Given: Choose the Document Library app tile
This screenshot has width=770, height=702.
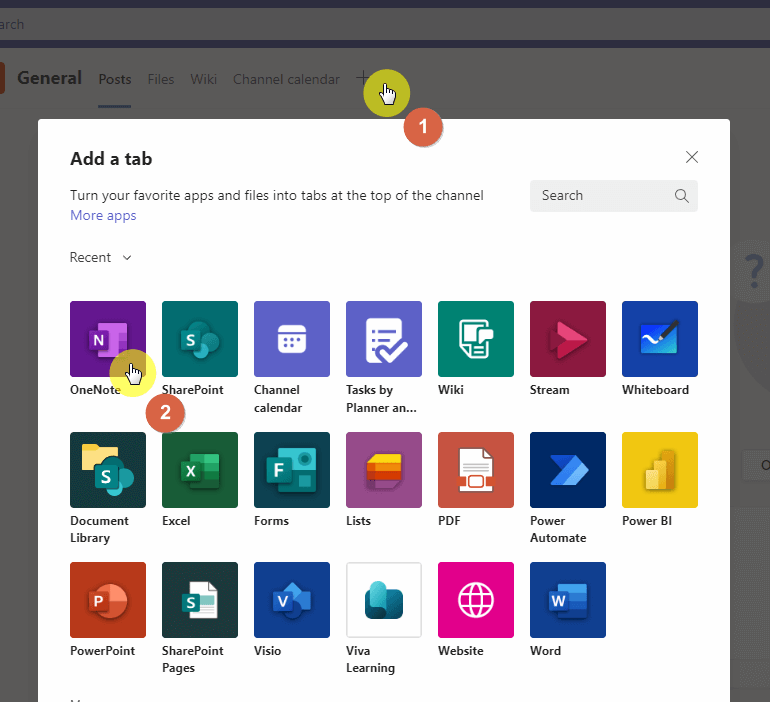Looking at the screenshot, I should 108,470.
